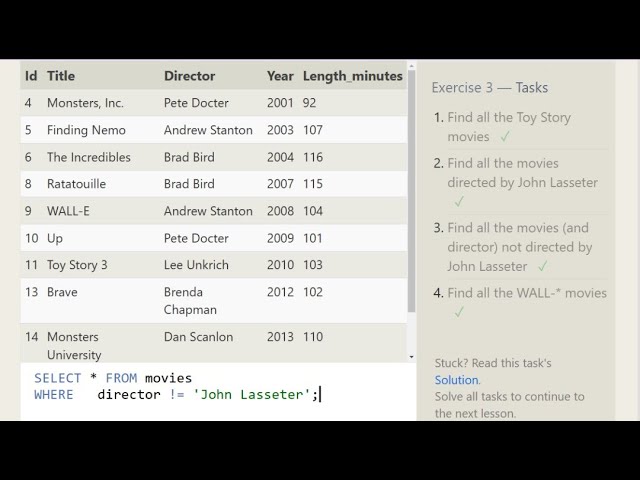Click the Finding Nemo title cell
640x480 pixels.
tap(86, 130)
